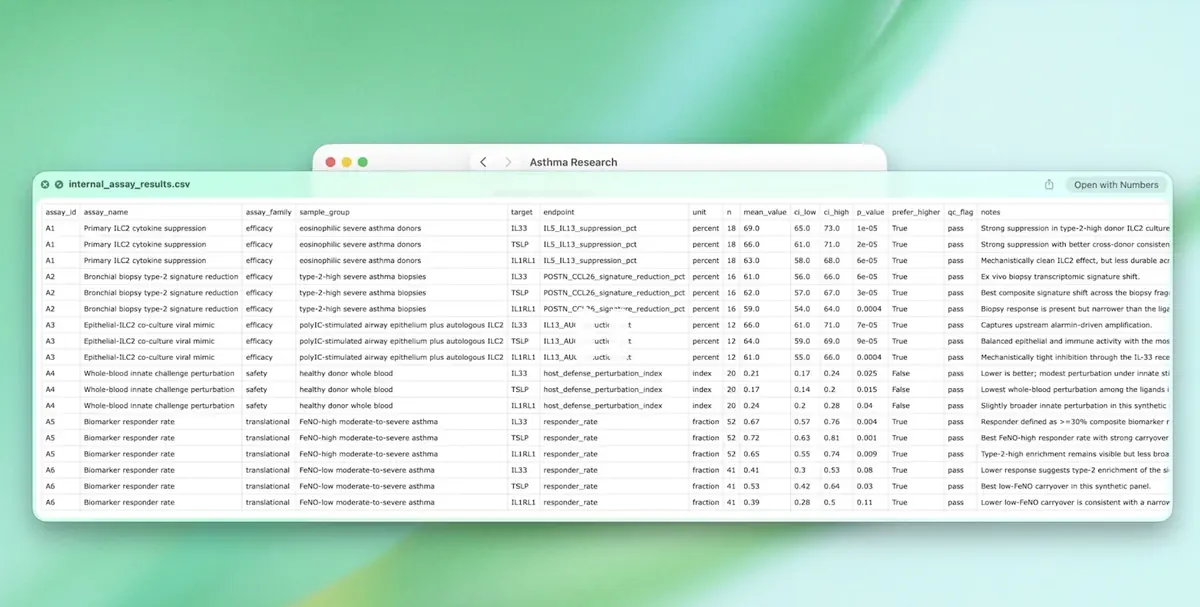Click the forward chevron in the Asthma Research window
1200x607 pixels.
[x=507, y=161]
